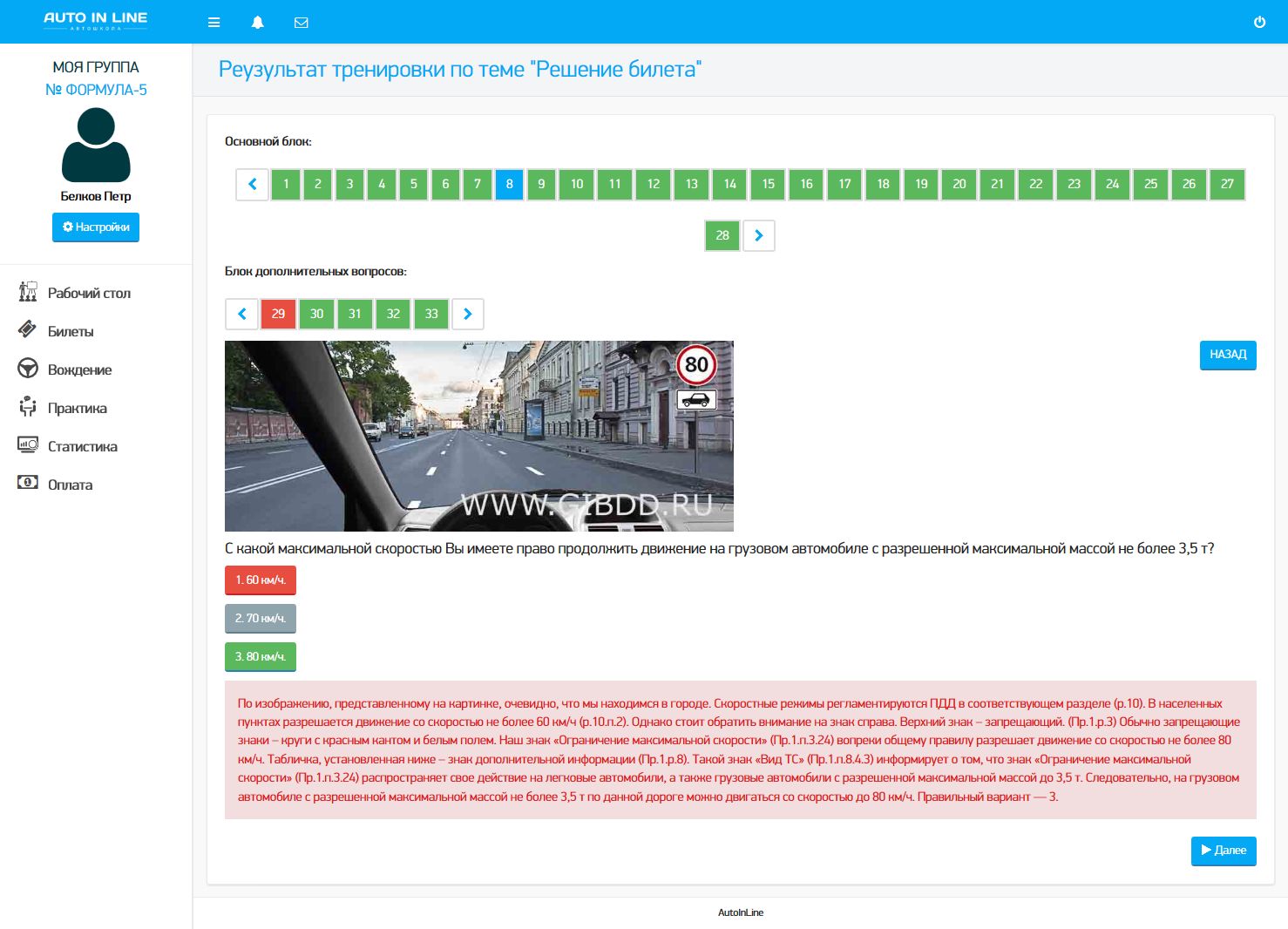
Task: Open question 10 in main block
Action: tap(577, 185)
